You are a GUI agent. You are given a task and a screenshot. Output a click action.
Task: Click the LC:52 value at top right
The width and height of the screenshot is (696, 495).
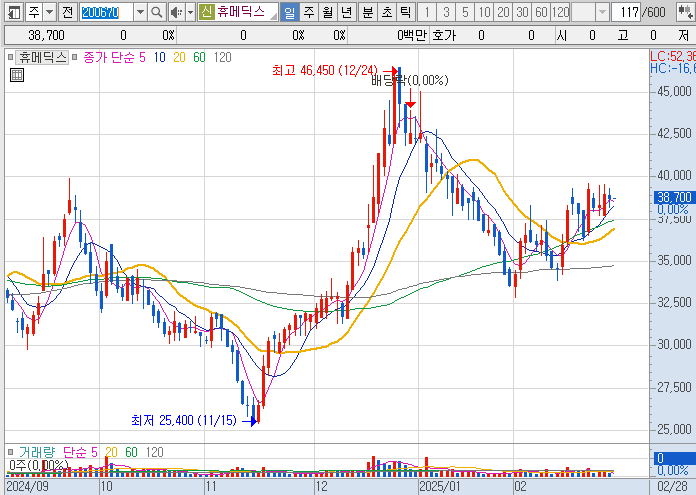pyautogui.click(x=672, y=56)
